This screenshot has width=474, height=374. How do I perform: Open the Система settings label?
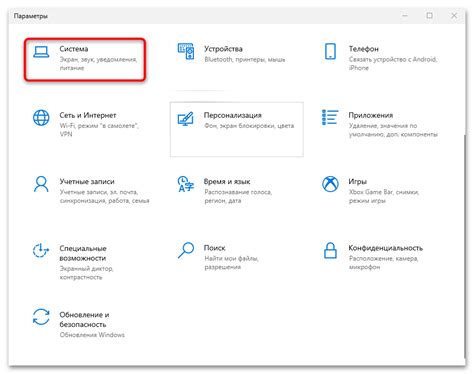pyautogui.click(x=74, y=49)
